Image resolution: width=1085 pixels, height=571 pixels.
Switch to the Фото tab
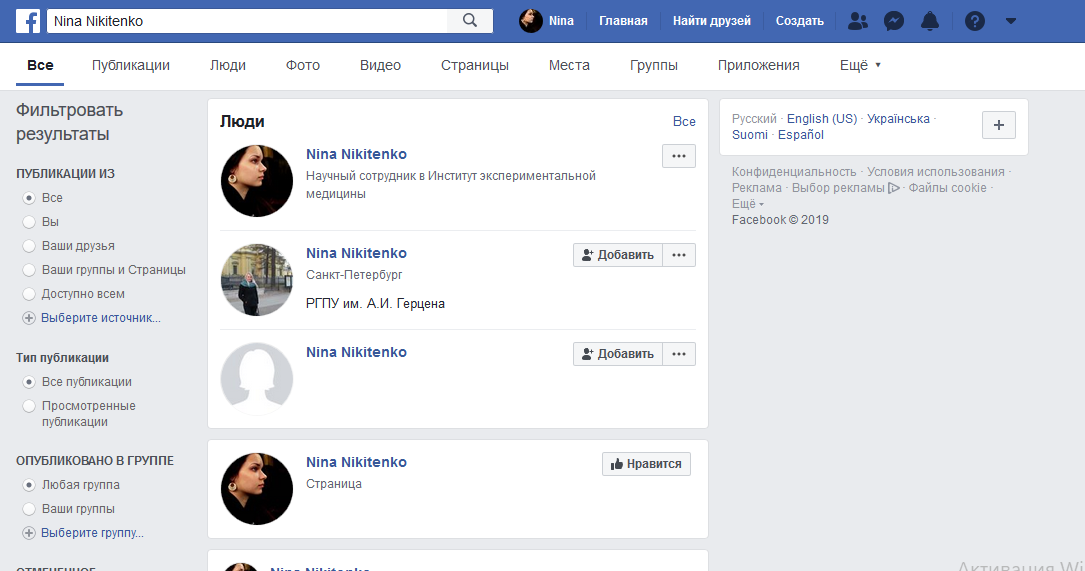tap(302, 65)
